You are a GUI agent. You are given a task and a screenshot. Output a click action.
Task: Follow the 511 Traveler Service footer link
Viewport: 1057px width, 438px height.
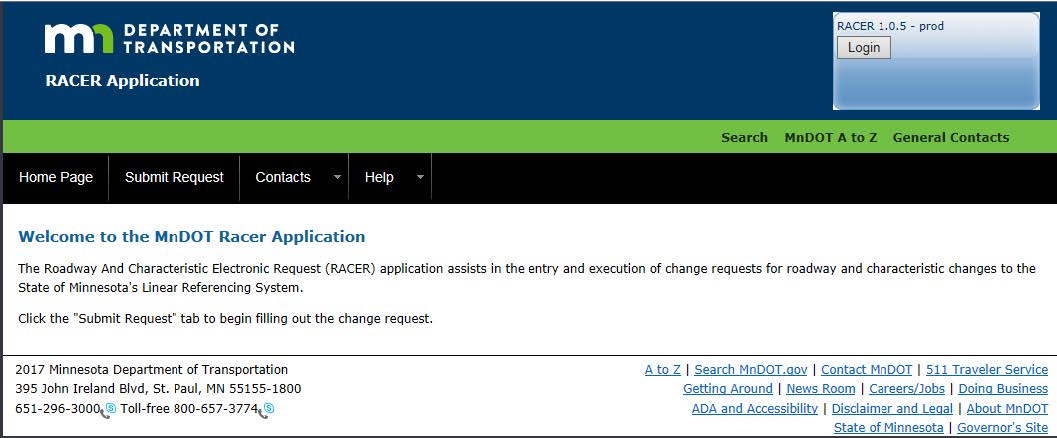coord(986,370)
